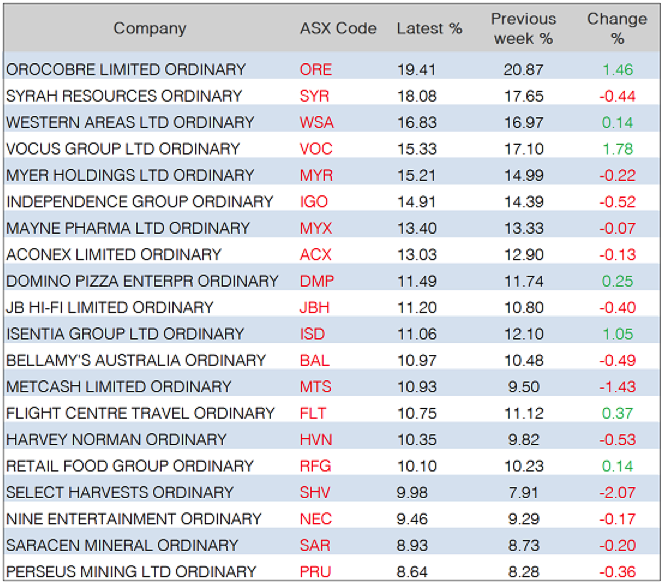Select the Latest % column header
Image resolution: width=664 pixels, height=584 pixels.
(x=429, y=28)
